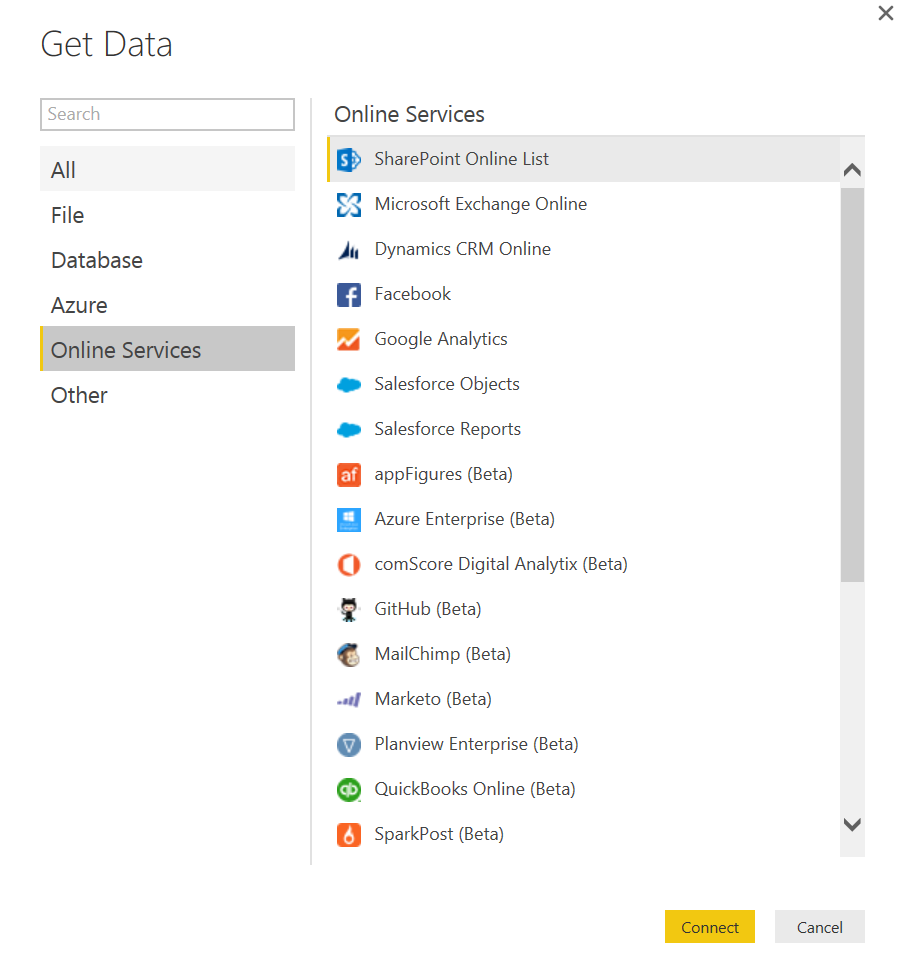904x973 pixels.
Task: Pick 'MailChimp (Beta)' label
Action: tap(442, 654)
